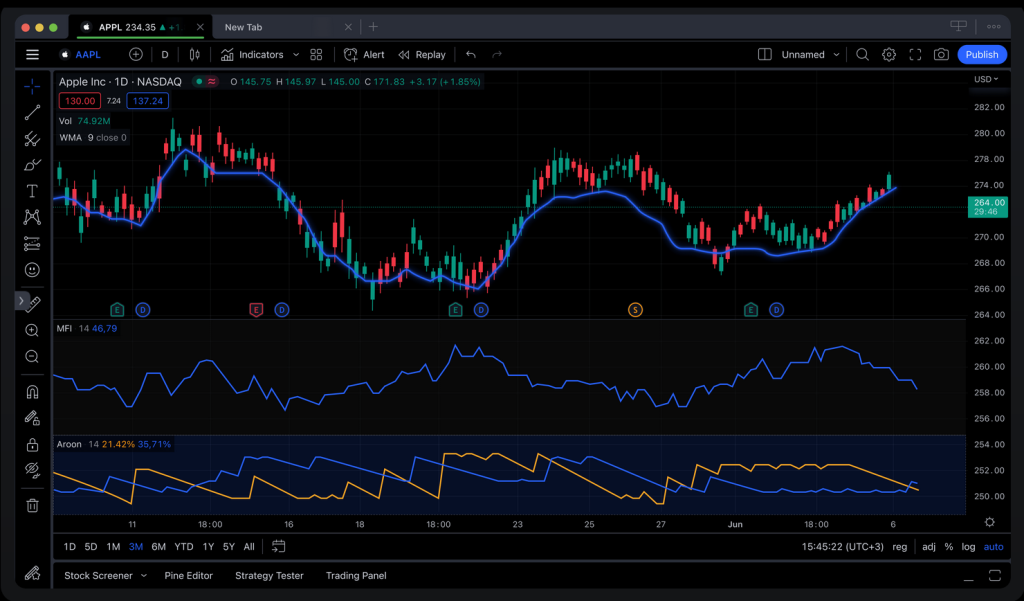Toggle lock all drawing tools
The width and height of the screenshot is (1024, 601).
(32, 445)
